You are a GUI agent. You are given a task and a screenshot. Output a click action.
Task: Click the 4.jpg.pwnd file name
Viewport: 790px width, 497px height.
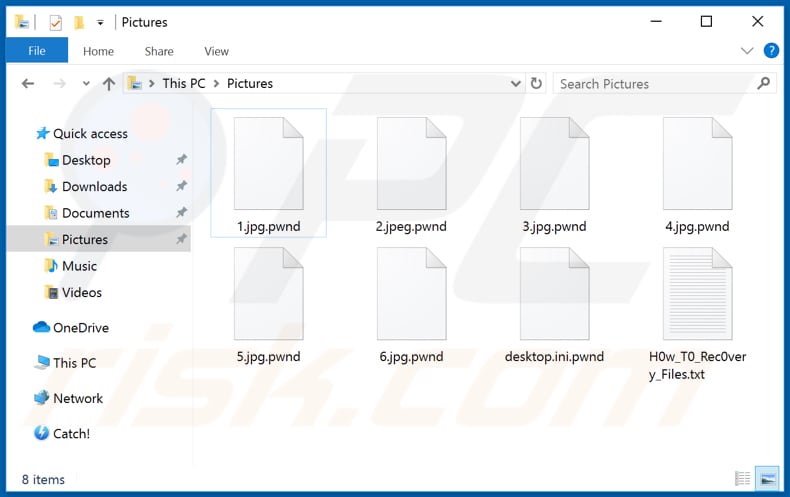(x=697, y=227)
